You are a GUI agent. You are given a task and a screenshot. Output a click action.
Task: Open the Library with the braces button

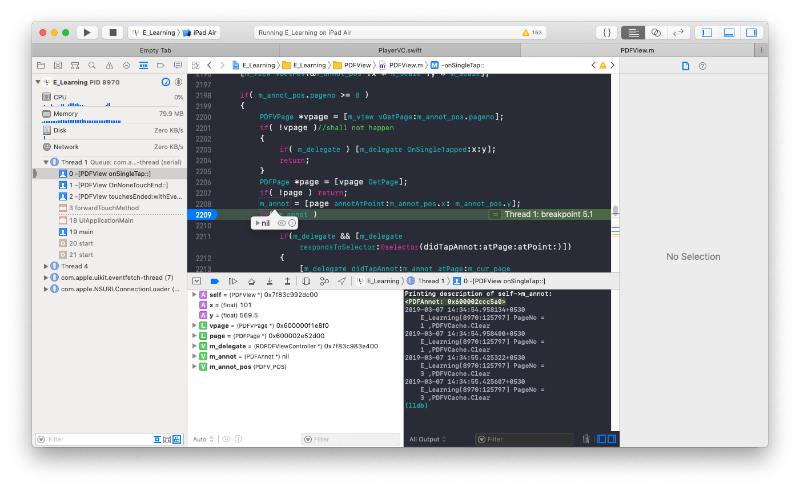pyautogui.click(x=606, y=32)
